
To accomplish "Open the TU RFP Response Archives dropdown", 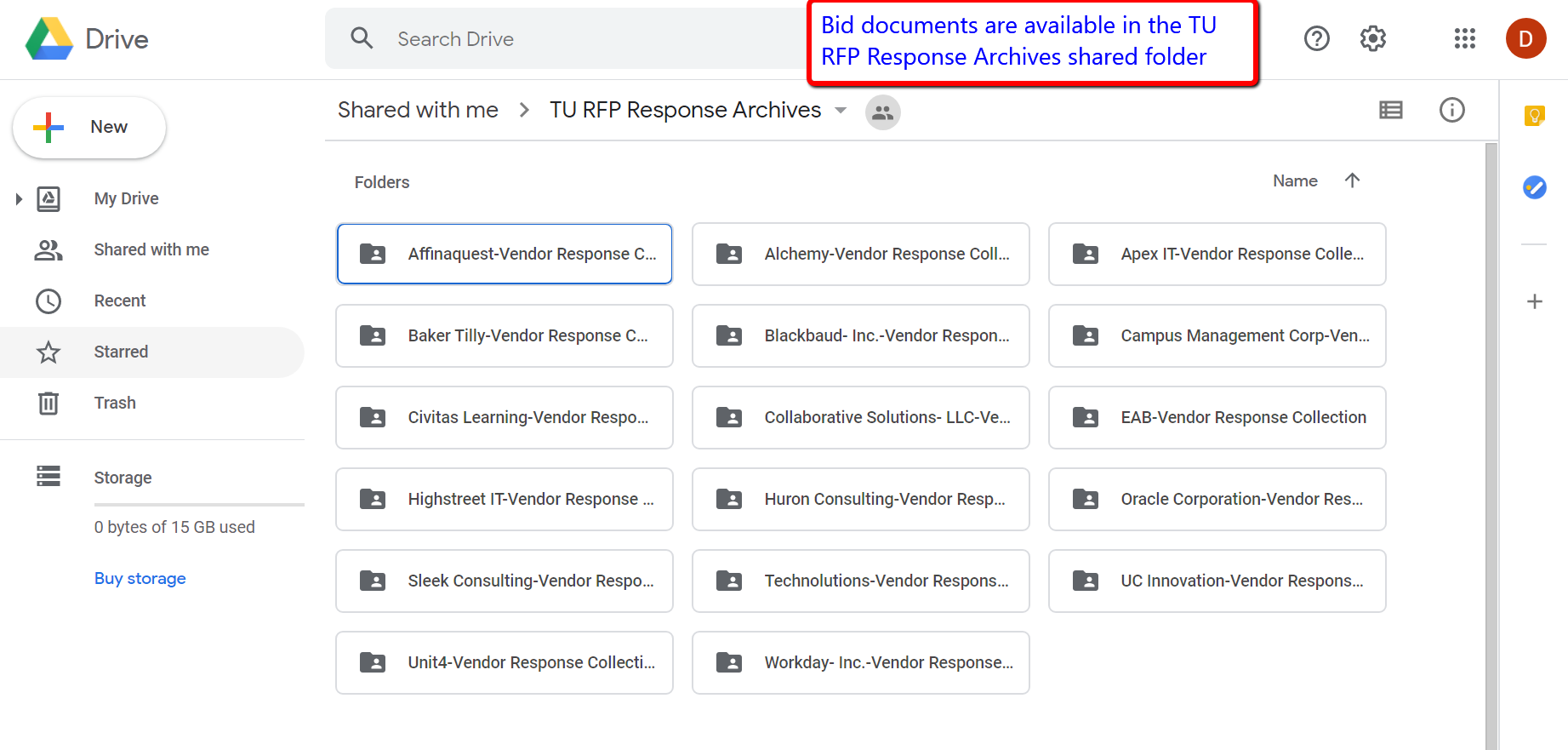I will [841, 111].
